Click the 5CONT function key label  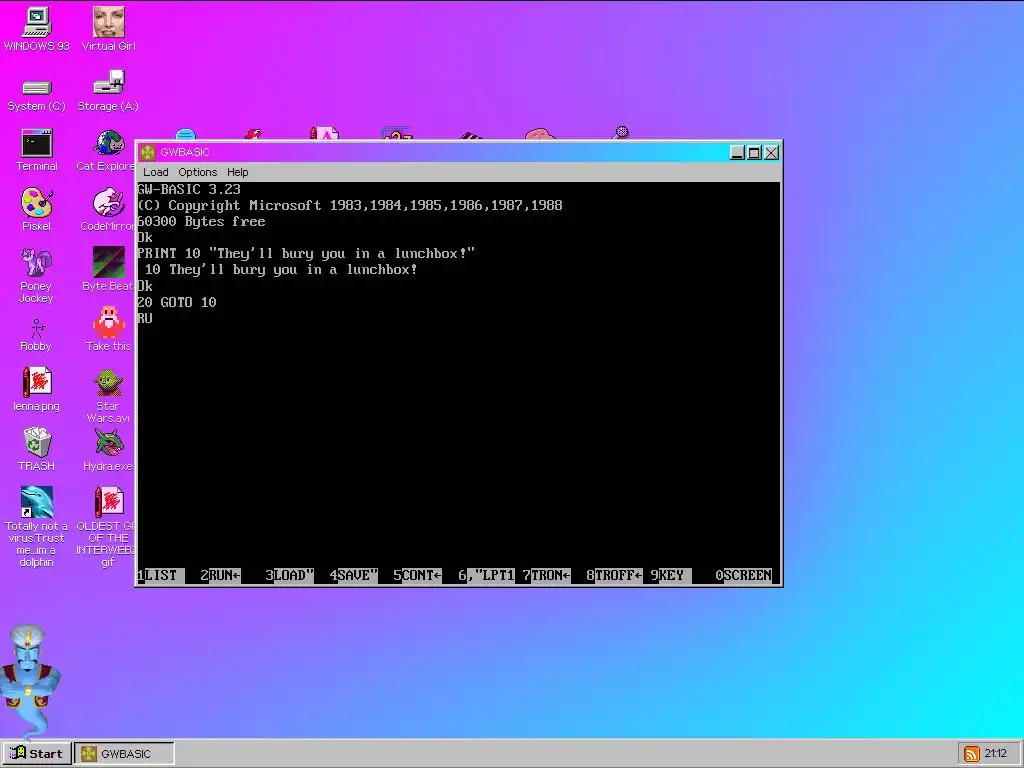click(x=417, y=575)
